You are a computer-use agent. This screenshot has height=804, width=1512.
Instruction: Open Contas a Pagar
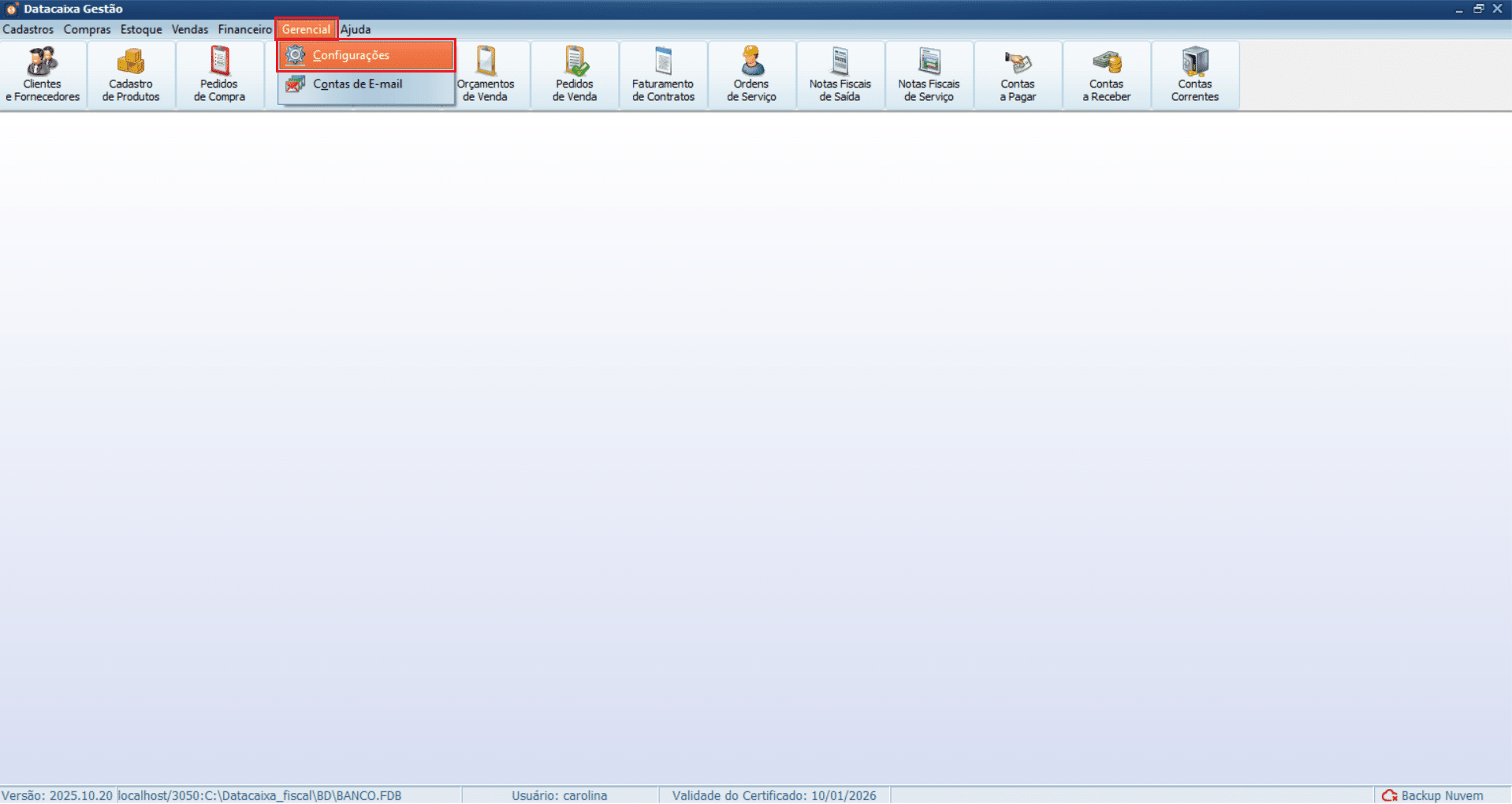1018,75
